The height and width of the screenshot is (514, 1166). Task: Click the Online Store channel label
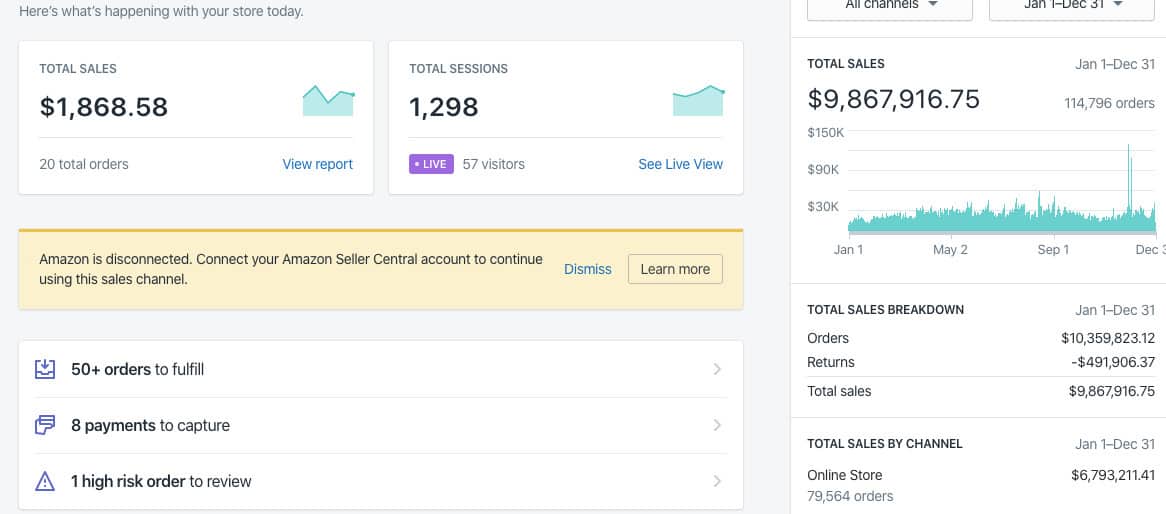845,475
